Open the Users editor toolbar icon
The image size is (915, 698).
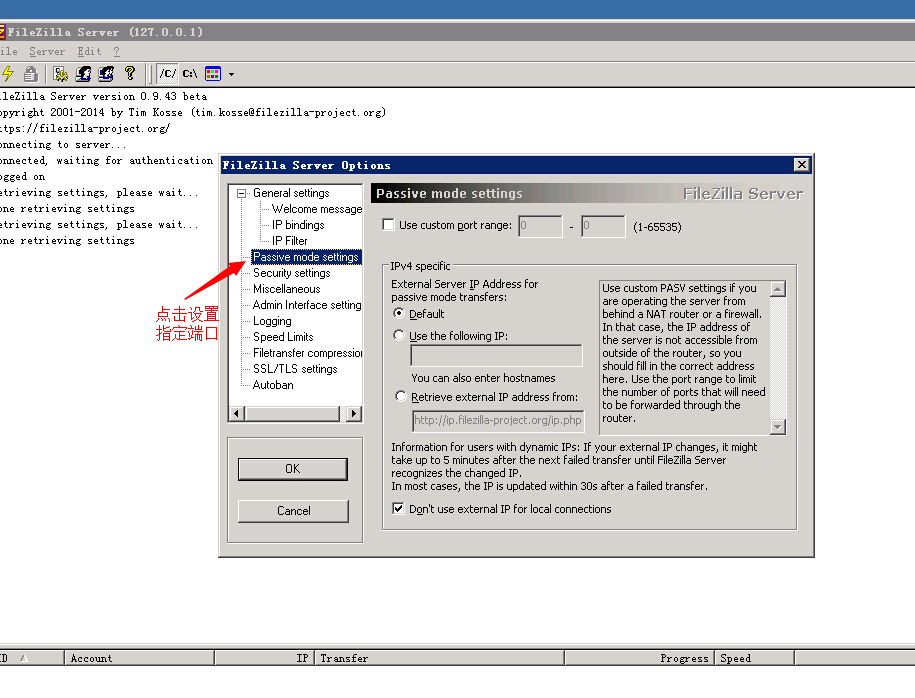pos(83,74)
